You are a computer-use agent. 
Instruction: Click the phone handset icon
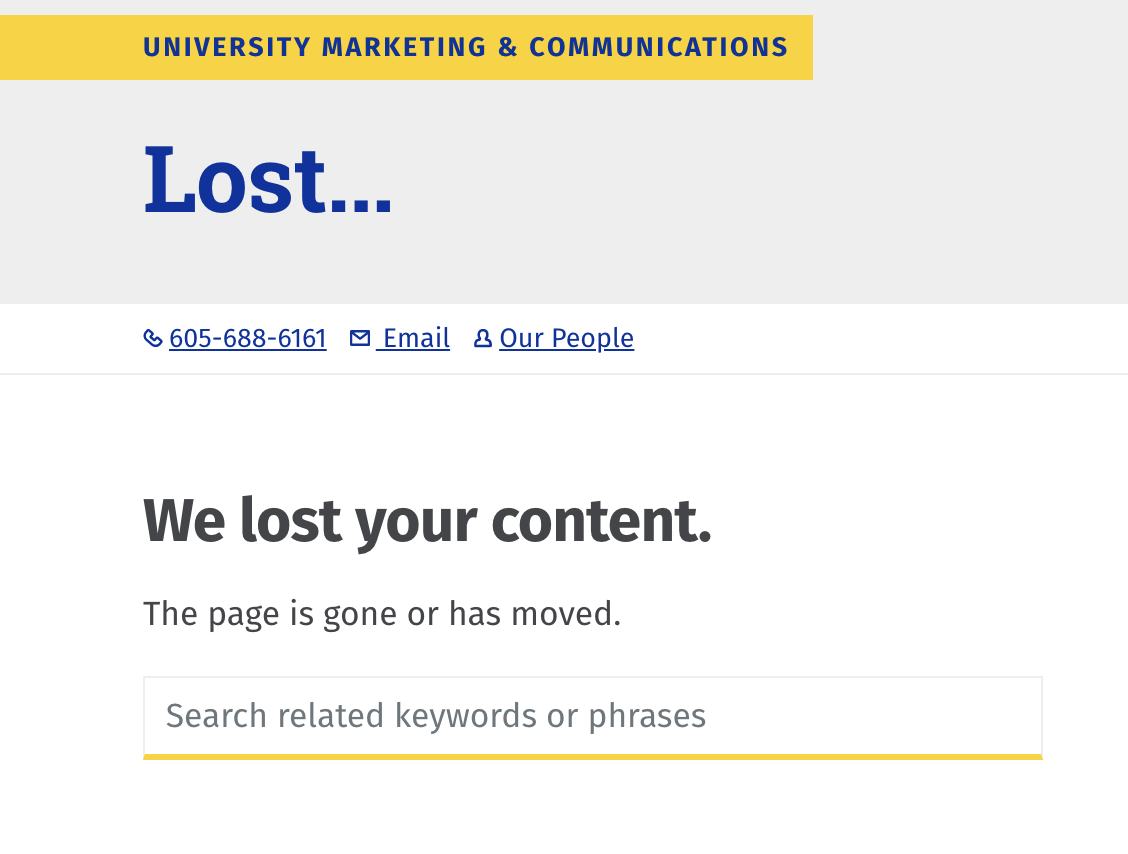153,338
